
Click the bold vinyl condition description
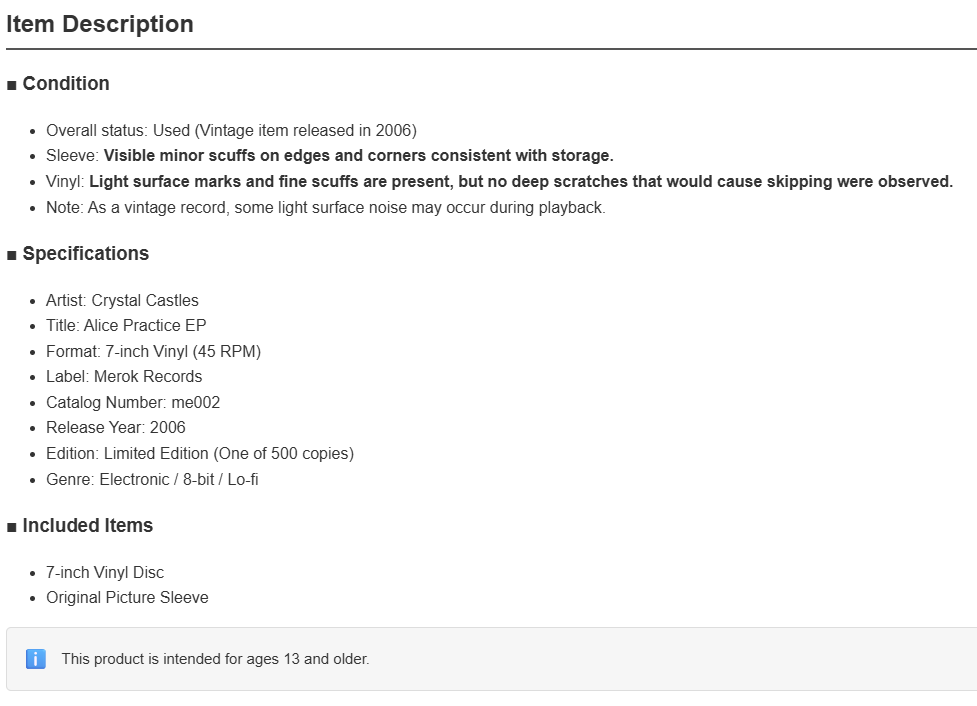tap(521, 181)
